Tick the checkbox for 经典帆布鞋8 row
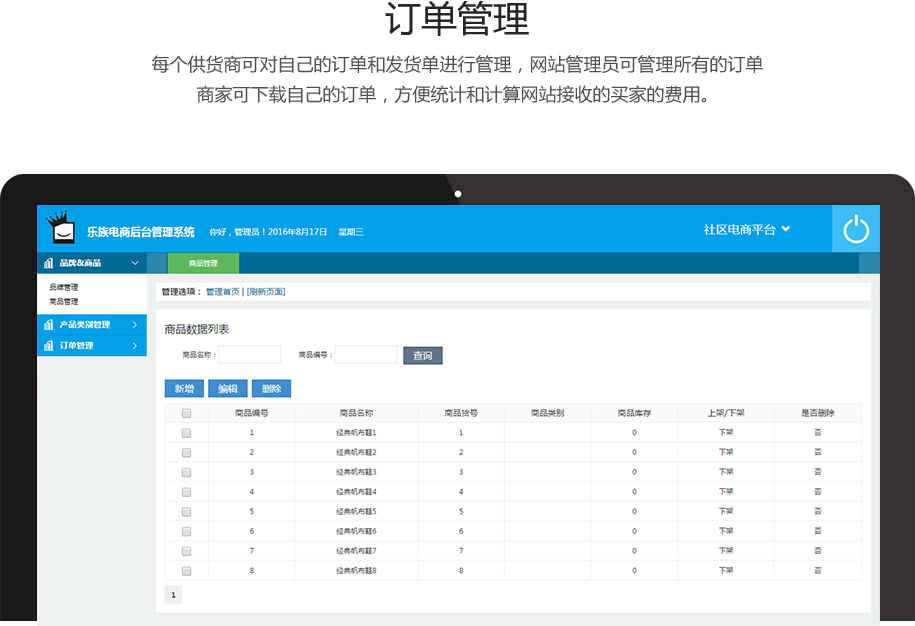The height and width of the screenshot is (626, 915). tap(186, 570)
